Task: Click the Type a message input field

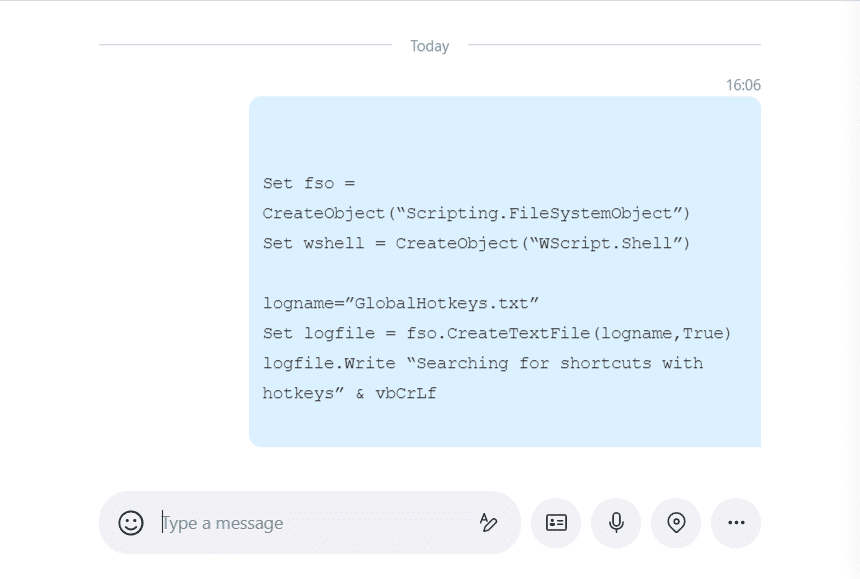Action: click(x=240, y=522)
